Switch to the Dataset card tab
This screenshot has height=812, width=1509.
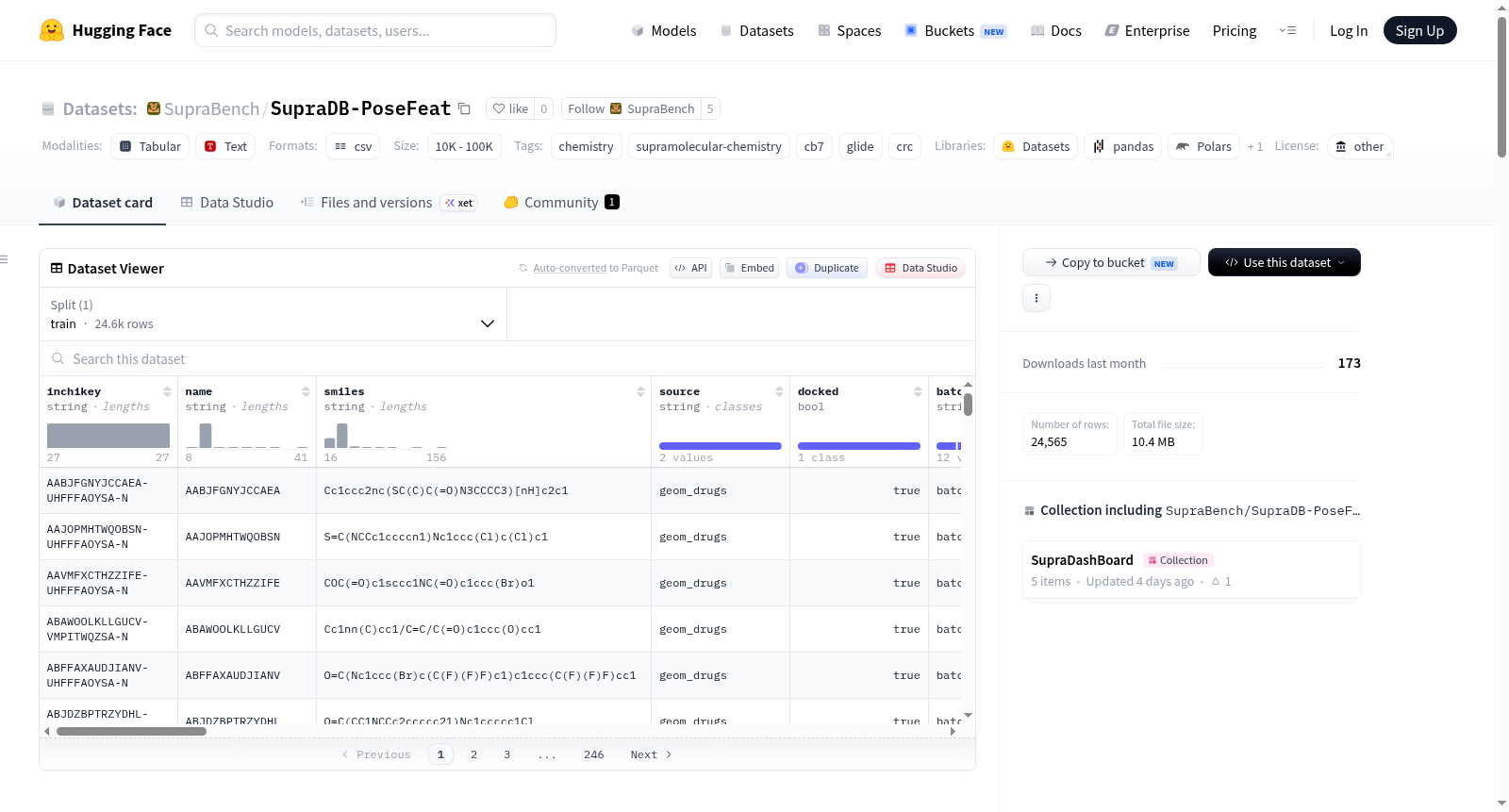(103, 203)
